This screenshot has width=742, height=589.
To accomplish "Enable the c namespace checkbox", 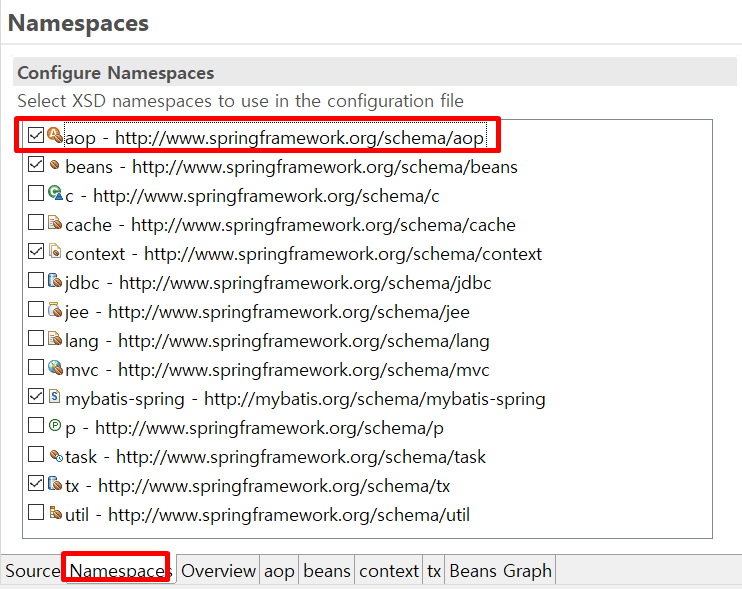I will click(x=36, y=193).
